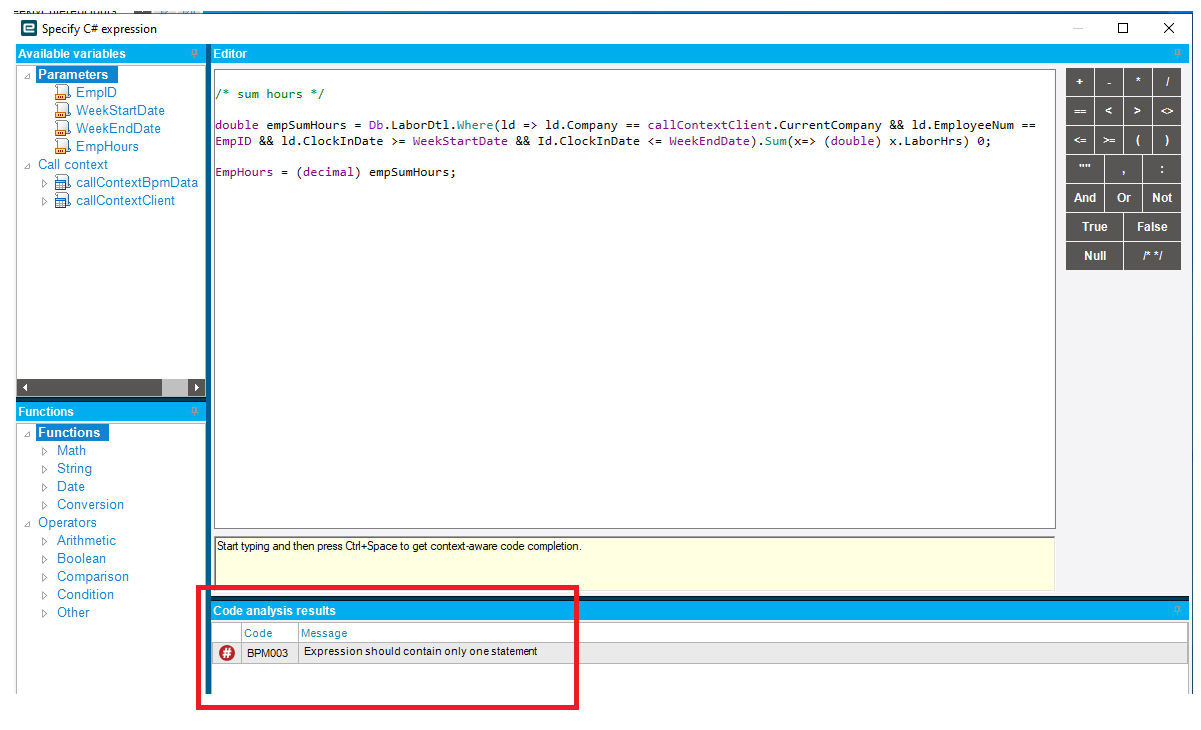Click the callContextClient table icon
The image size is (1201, 730).
(62, 200)
